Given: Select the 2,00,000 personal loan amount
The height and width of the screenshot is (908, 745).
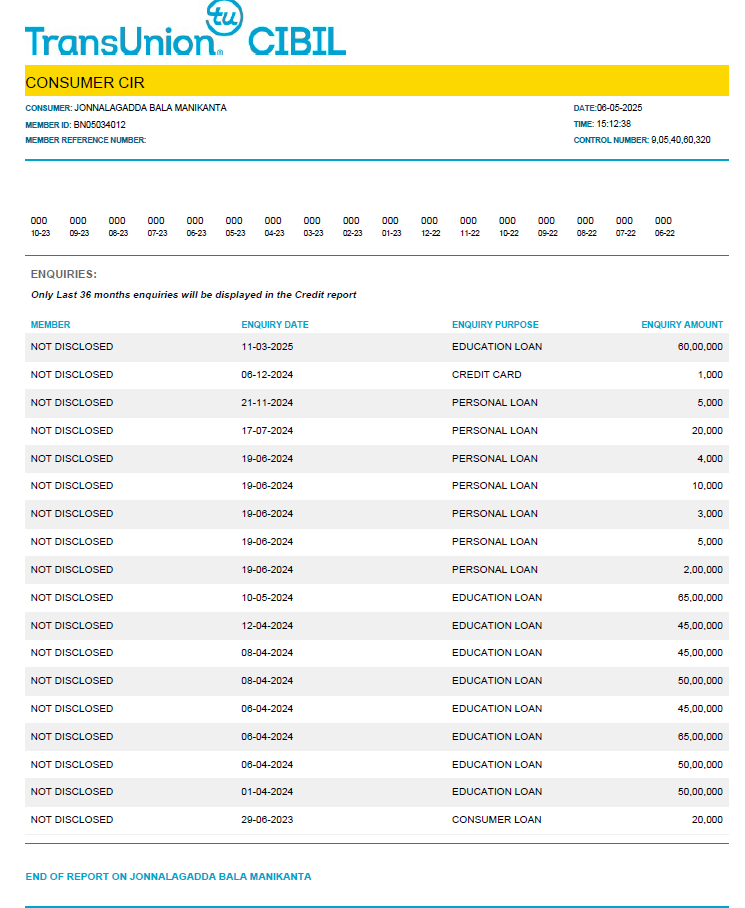Looking at the screenshot, I should (703, 570).
